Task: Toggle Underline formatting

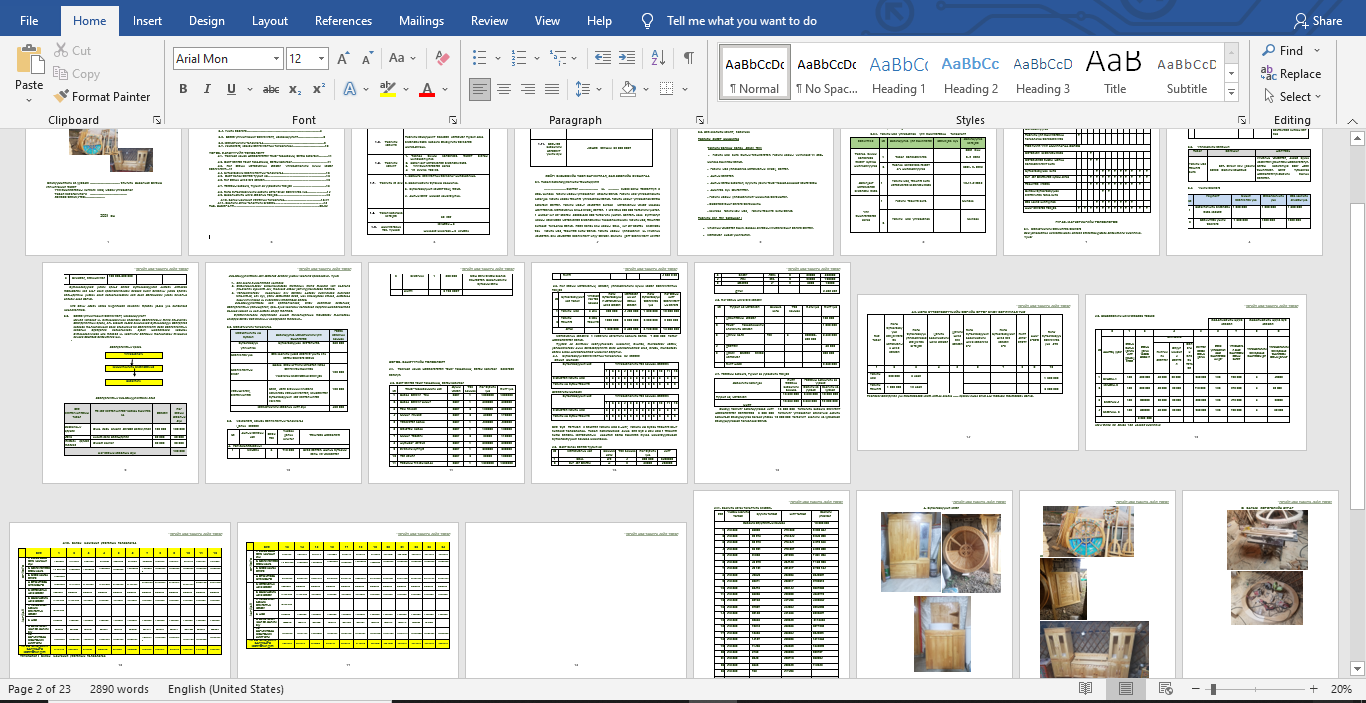Action: (232, 89)
